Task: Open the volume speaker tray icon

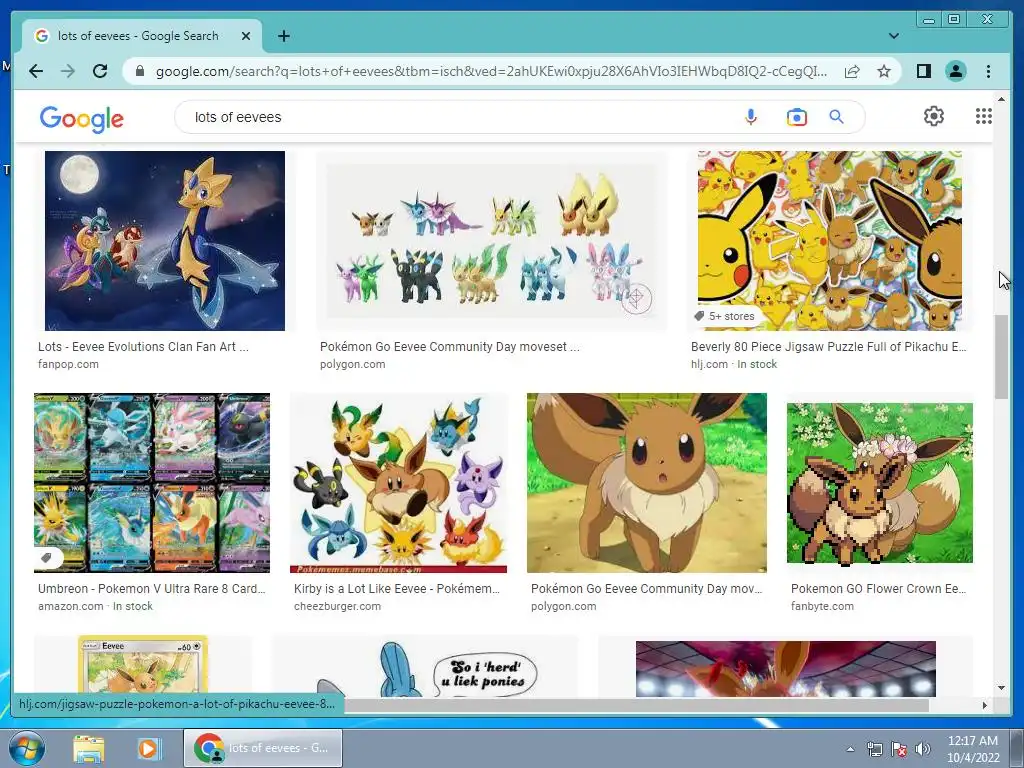Action: pos(923,750)
